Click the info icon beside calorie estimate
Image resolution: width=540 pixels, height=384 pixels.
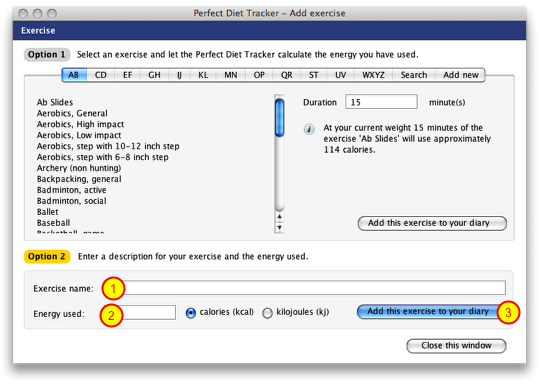[x=309, y=129]
